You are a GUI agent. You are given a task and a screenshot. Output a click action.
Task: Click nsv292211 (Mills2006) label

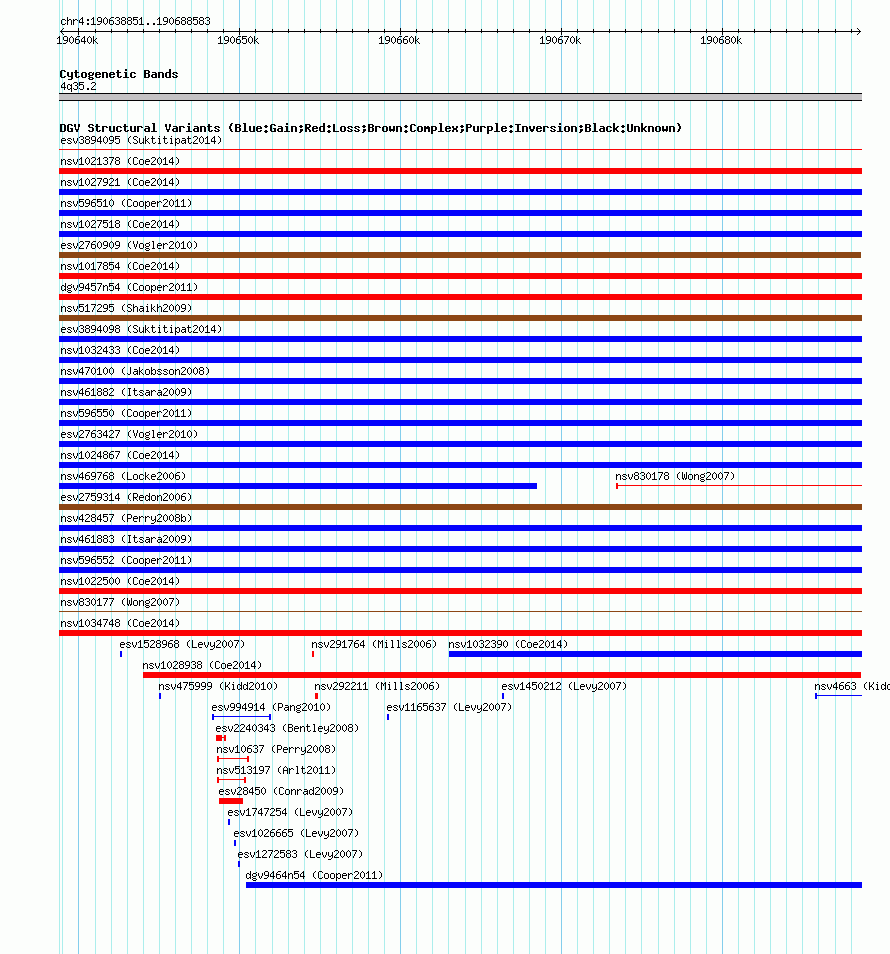[377, 686]
